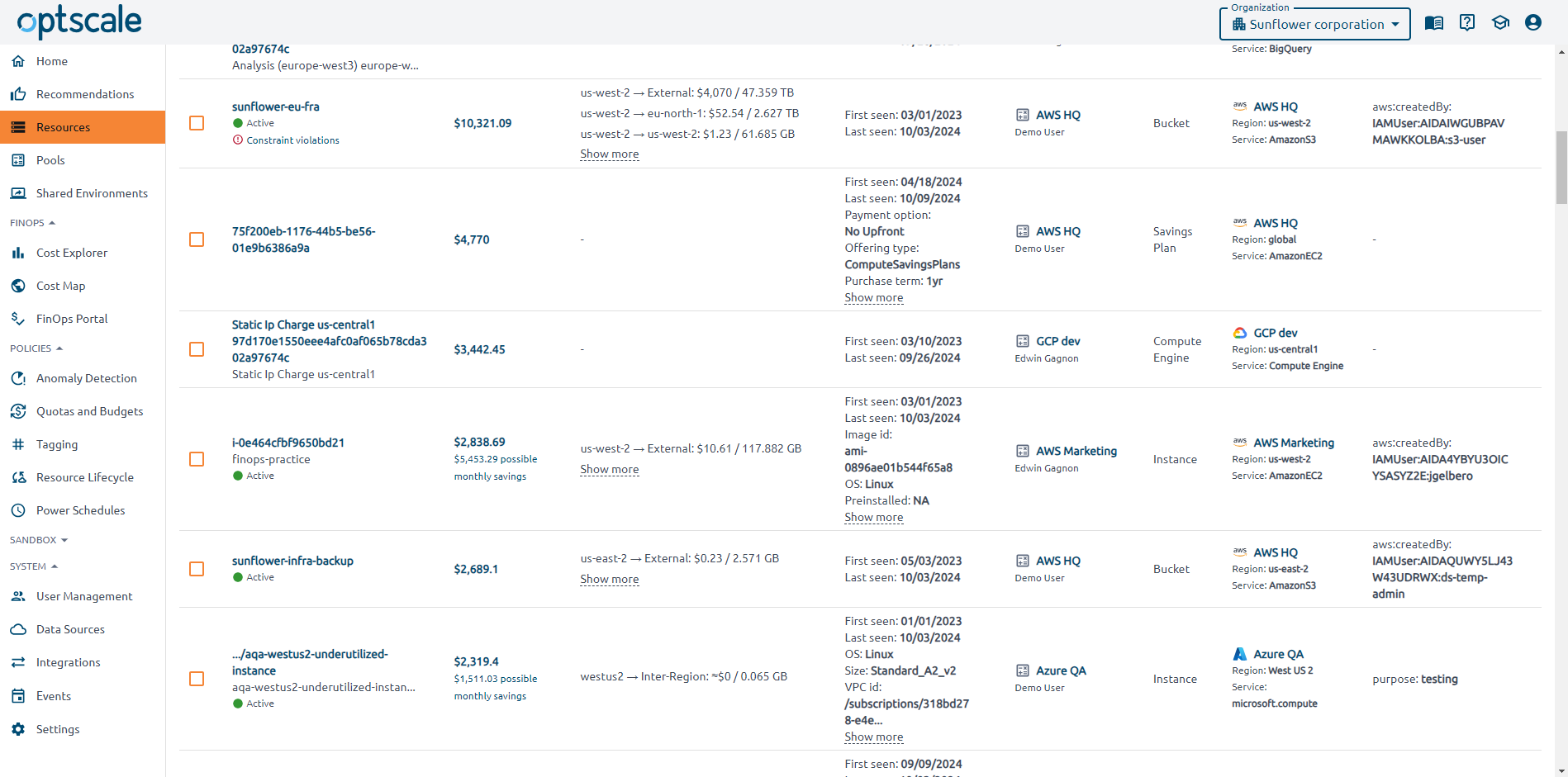Open the FinOps Portal icon
The width and height of the screenshot is (1568, 777).
click(x=18, y=319)
